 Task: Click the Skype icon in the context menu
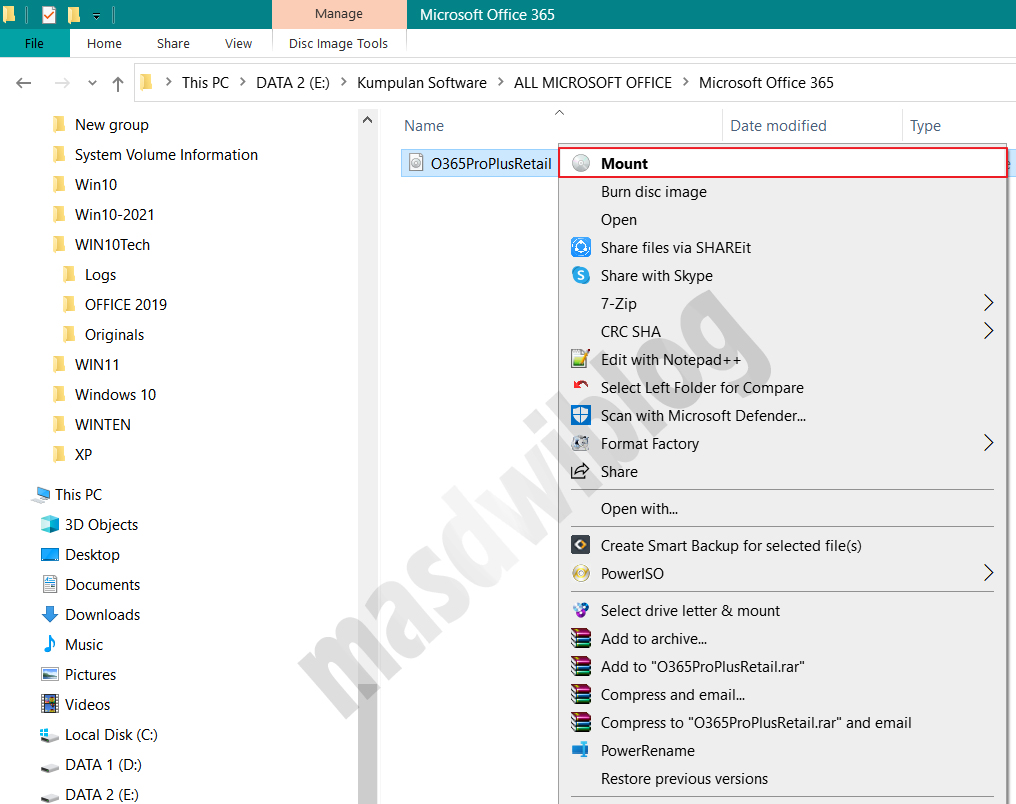click(581, 275)
